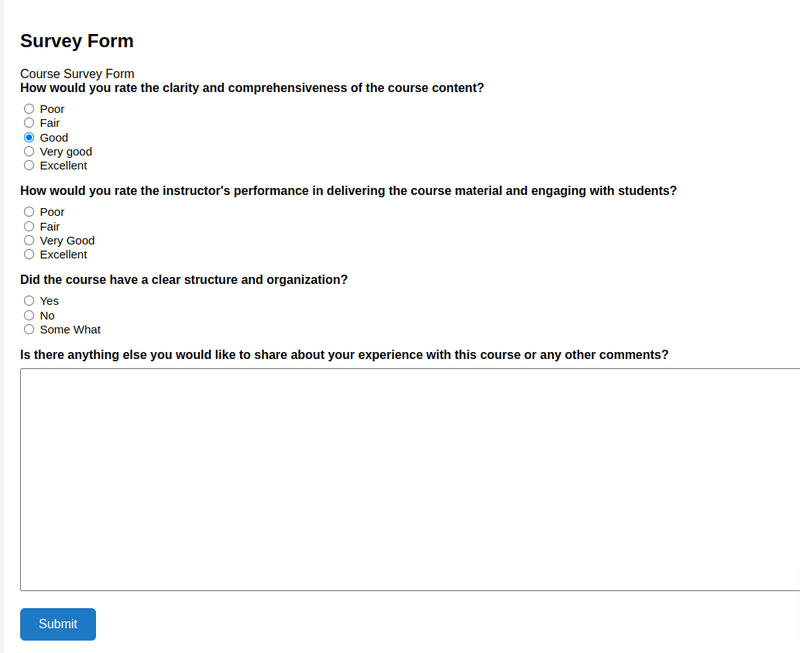The width and height of the screenshot is (800, 653).
Task: Select the Fair rating for course content clarity
Action: point(29,122)
